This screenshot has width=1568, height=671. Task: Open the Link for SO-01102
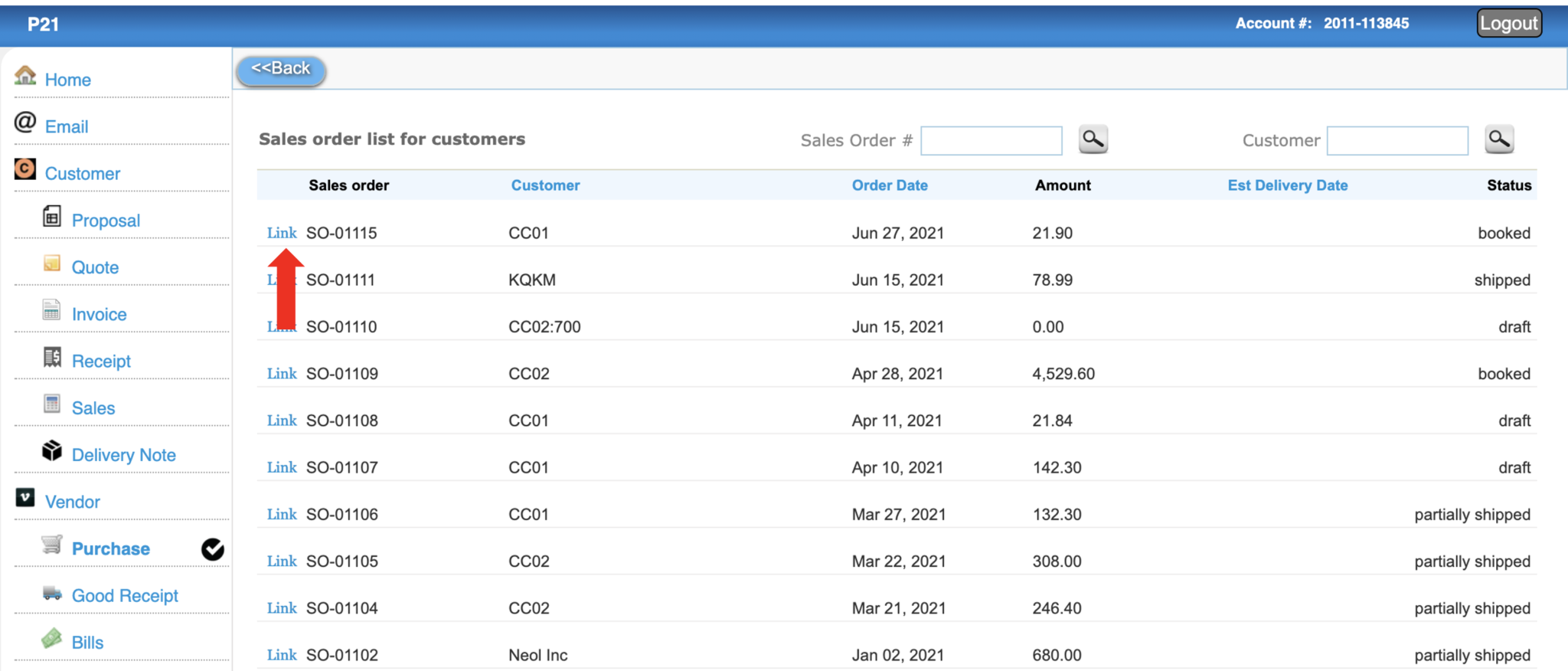coord(282,655)
